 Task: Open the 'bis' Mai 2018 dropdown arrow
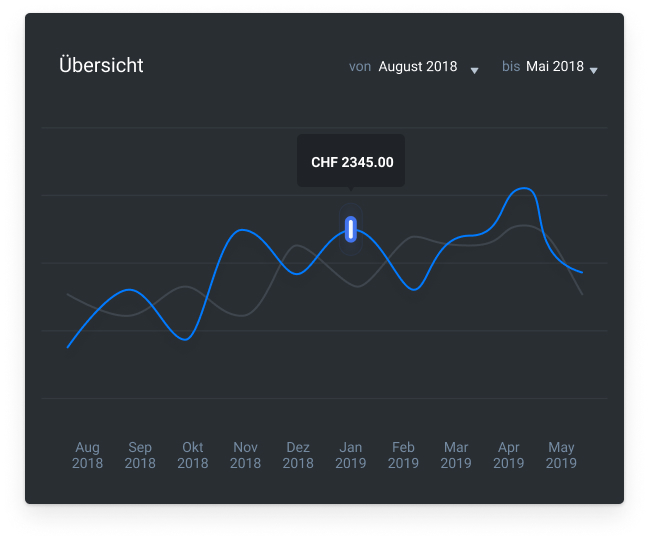click(594, 70)
